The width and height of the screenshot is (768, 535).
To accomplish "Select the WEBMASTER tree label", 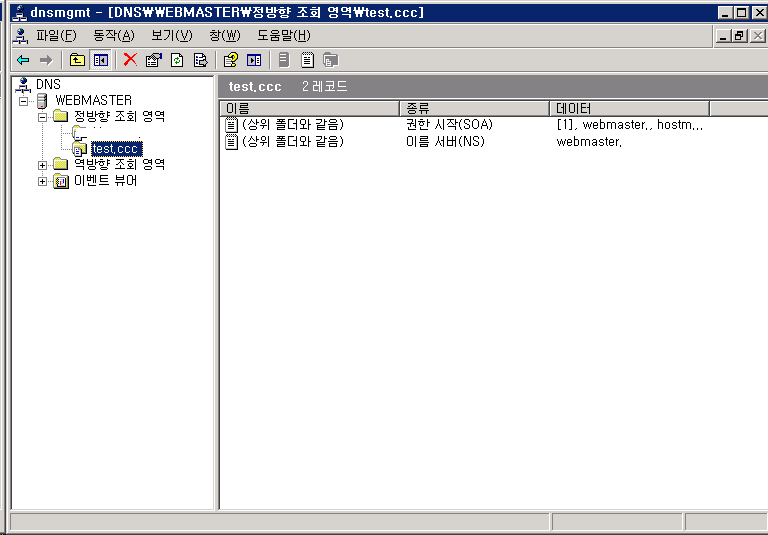I will tap(94, 100).
